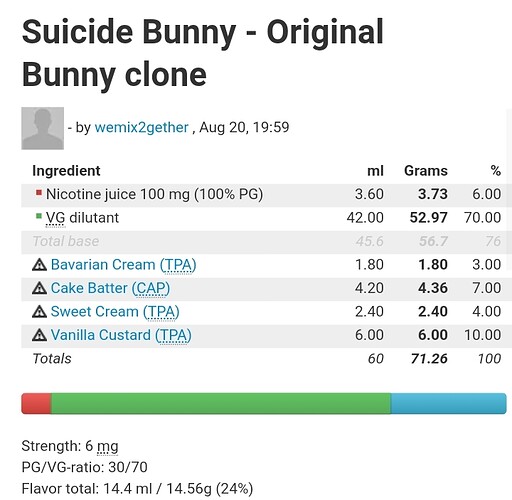Click the Ingredient column header
Image resolution: width=512 pixels, height=500 pixels.
tap(66, 171)
